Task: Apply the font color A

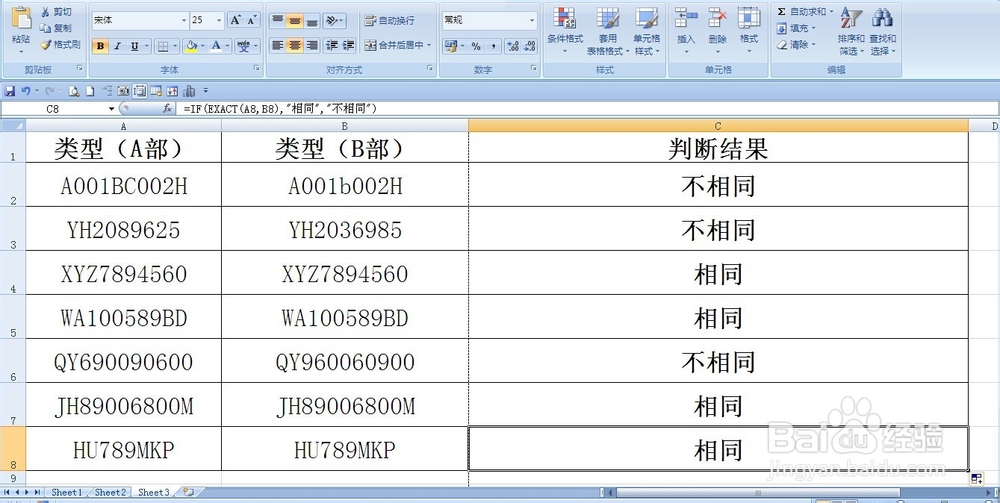Action: pos(216,46)
